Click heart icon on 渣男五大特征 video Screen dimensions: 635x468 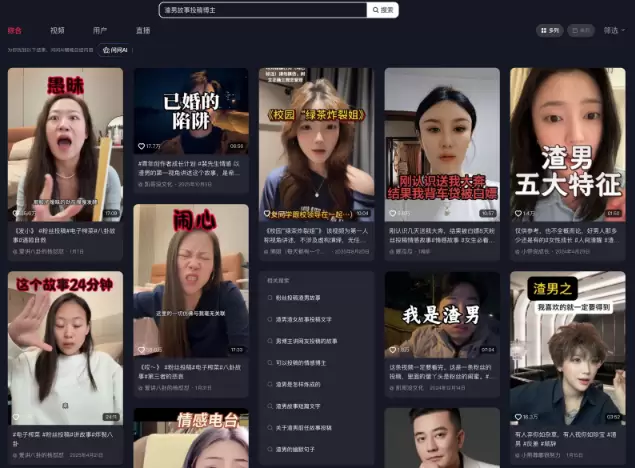point(518,213)
